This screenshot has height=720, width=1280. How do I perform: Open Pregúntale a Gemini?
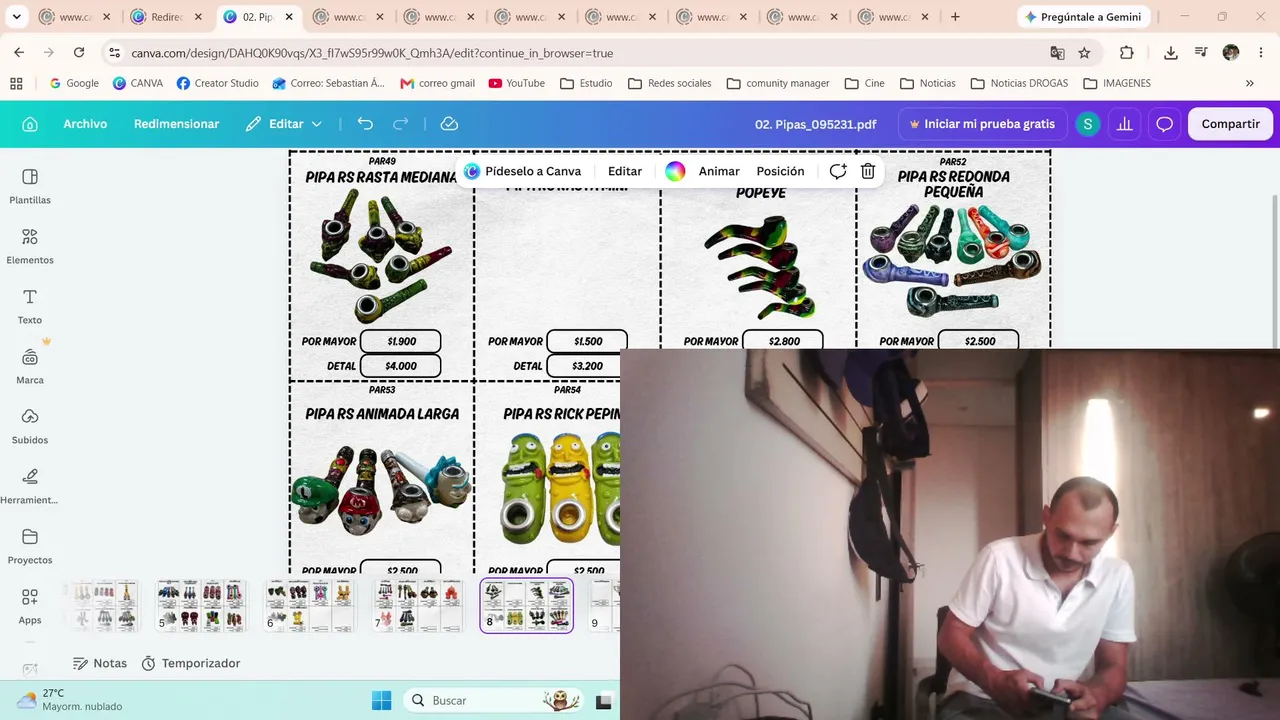coord(1083,17)
